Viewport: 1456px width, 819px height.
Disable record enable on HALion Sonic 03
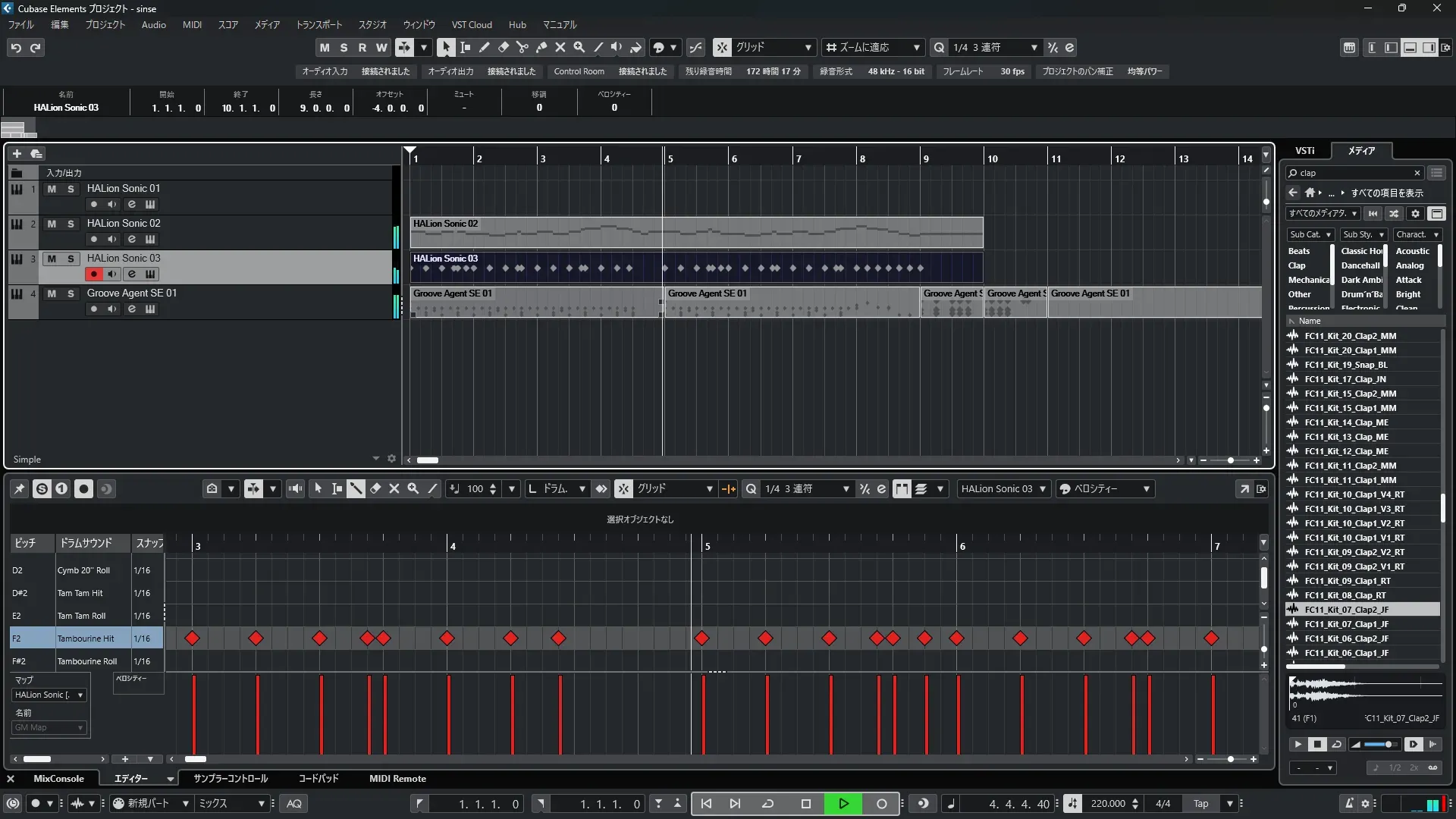(x=93, y=275)
